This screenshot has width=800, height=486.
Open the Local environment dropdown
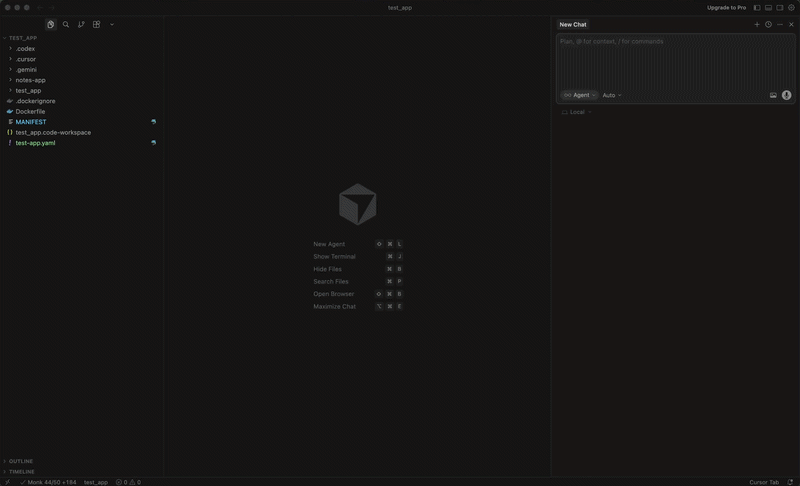577,112
